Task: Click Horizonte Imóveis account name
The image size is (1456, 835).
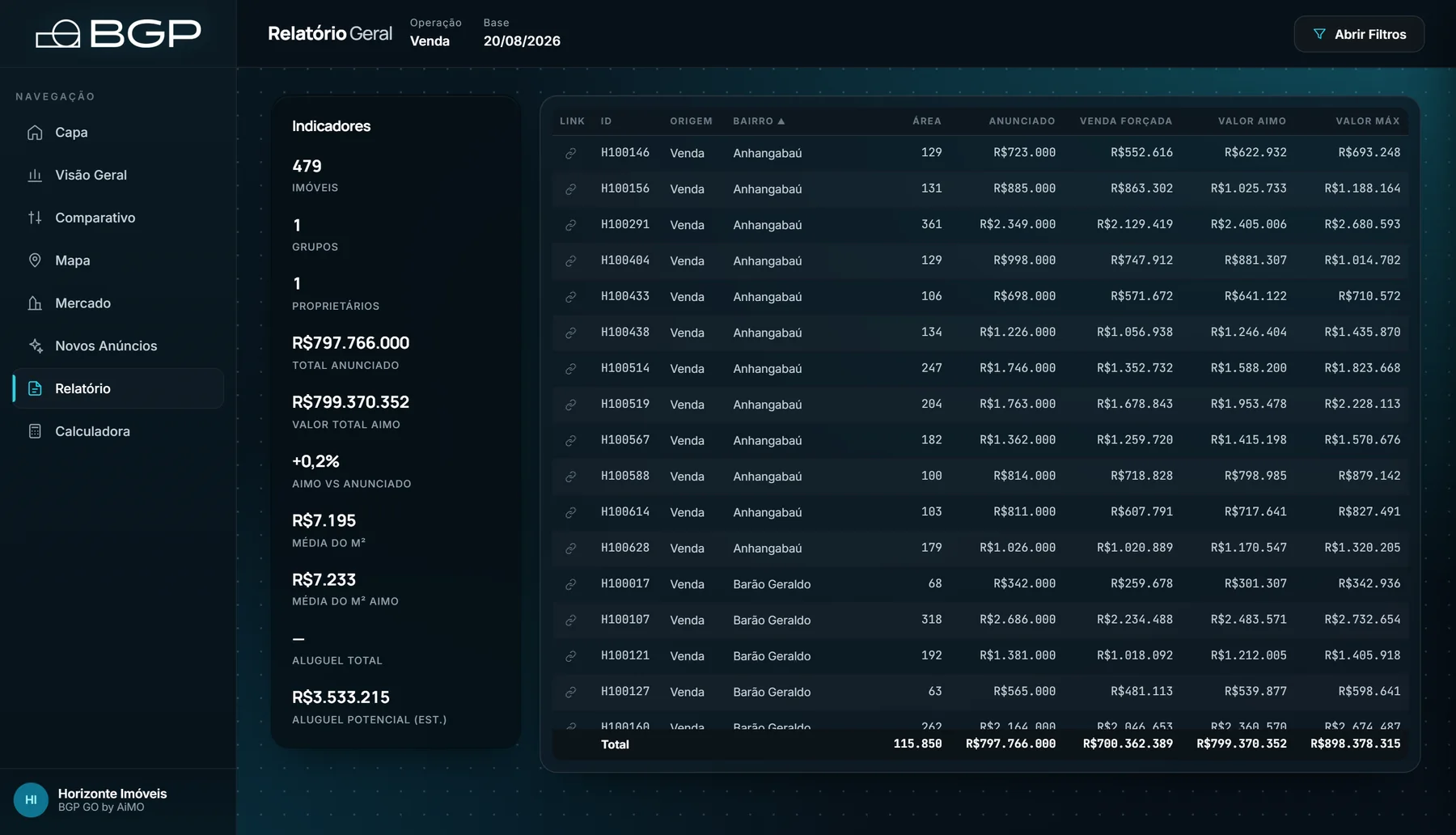Action: click(112, 794)
